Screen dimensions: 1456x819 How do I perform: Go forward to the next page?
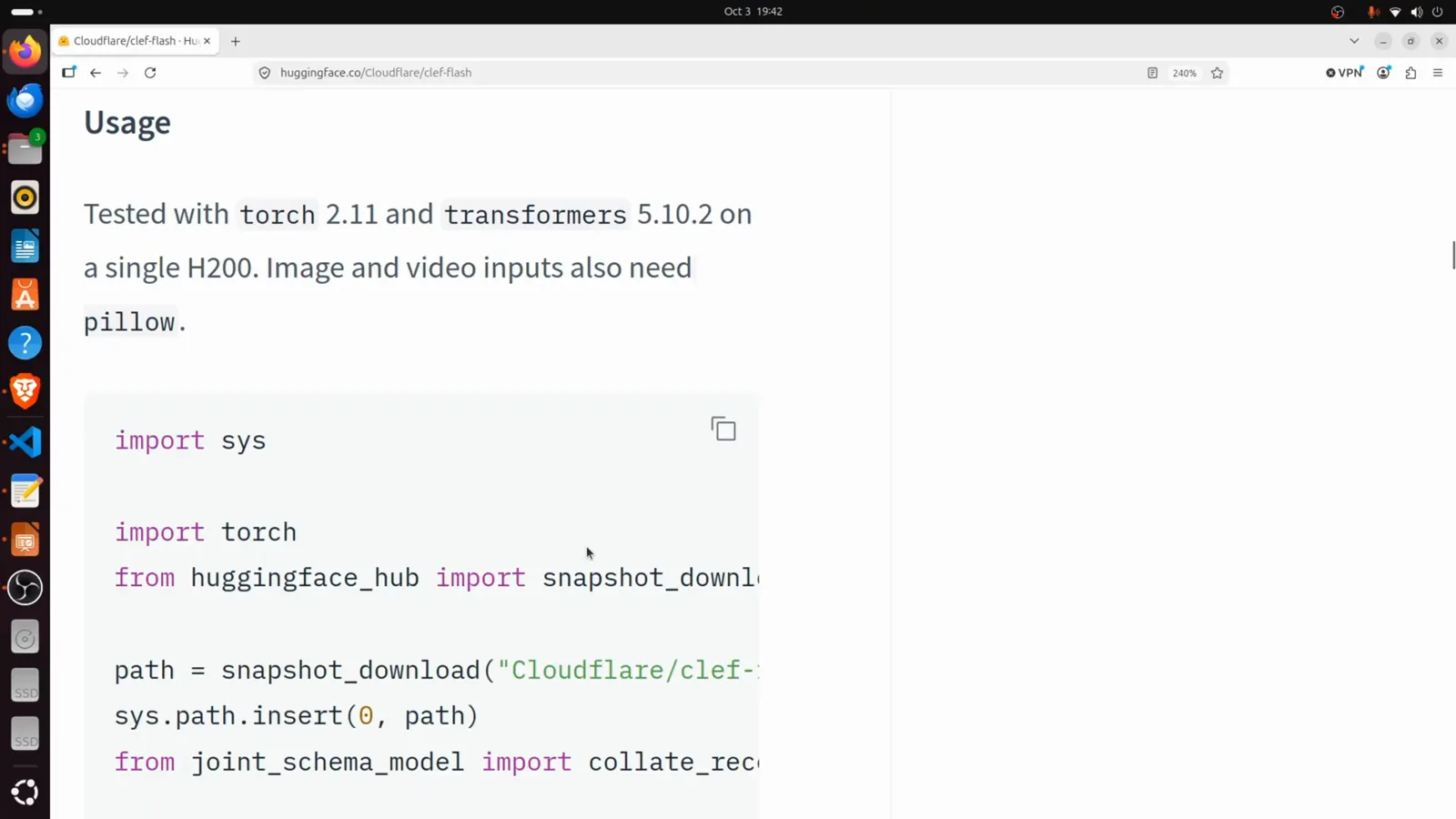pos(123,73)
